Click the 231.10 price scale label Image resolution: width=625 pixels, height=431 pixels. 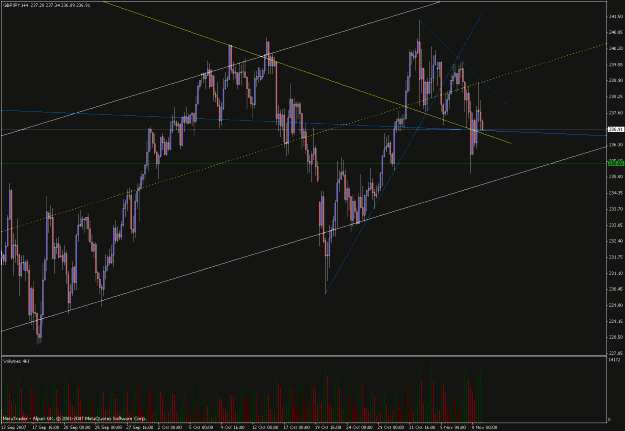(x=616, y=273)
